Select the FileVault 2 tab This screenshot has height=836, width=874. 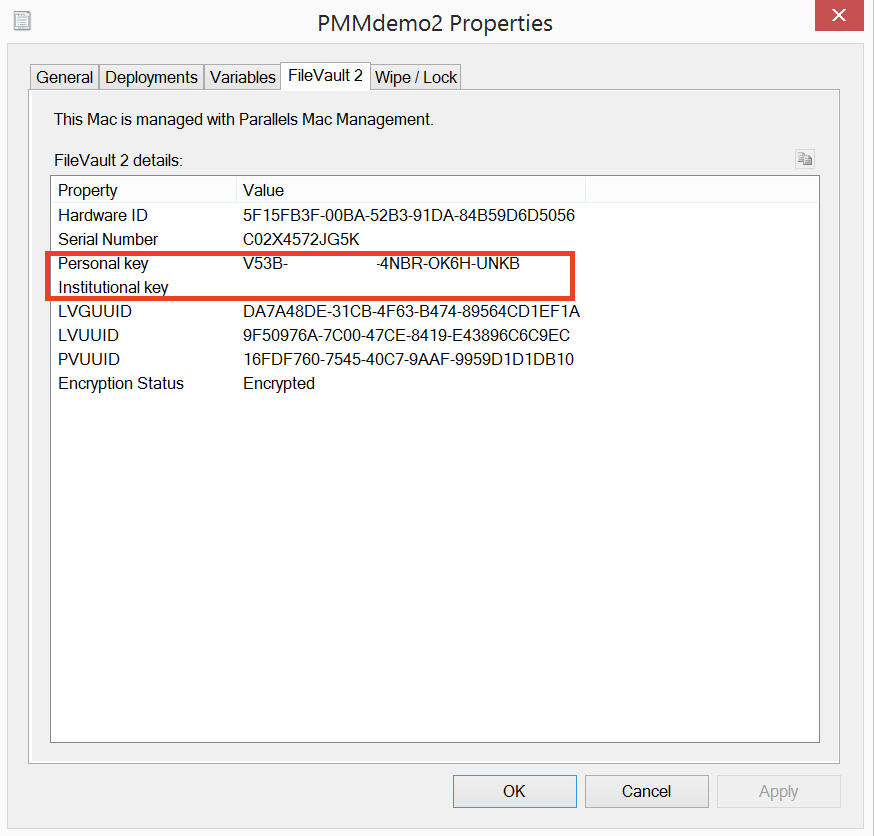coord(326,75)
